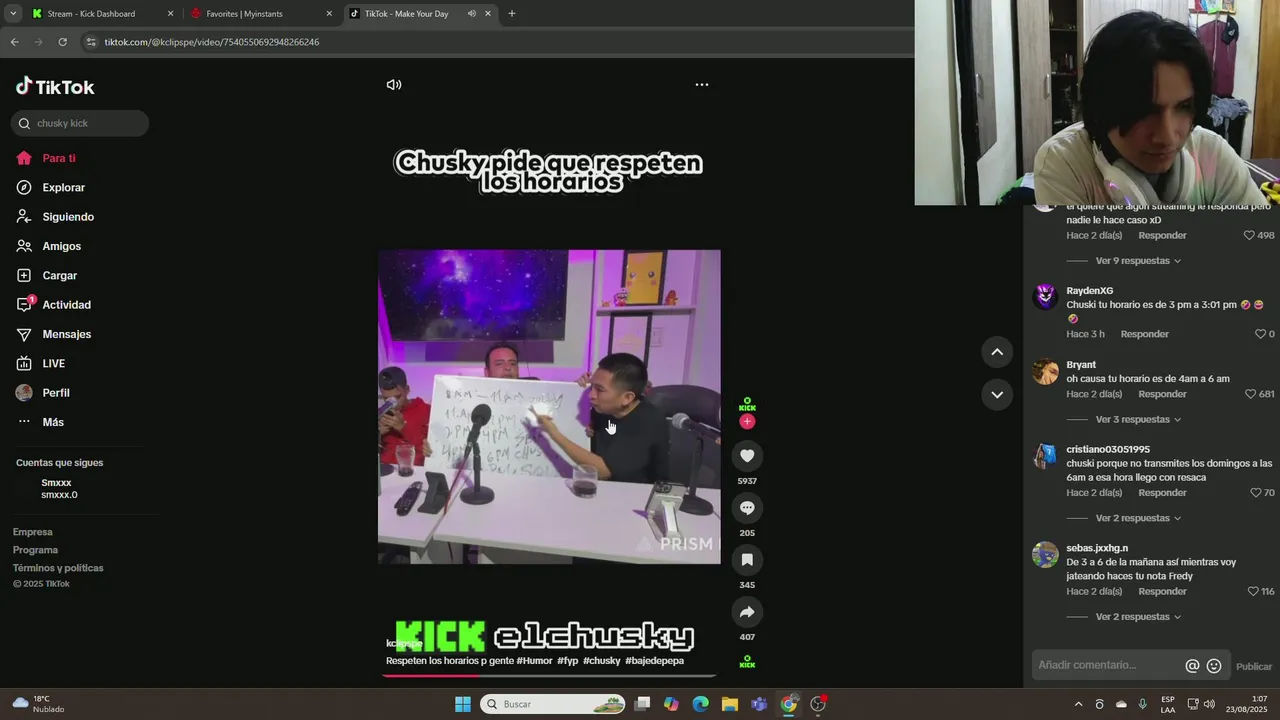Click the Publicar button

pyautogui.click(x=1254, y=667)
